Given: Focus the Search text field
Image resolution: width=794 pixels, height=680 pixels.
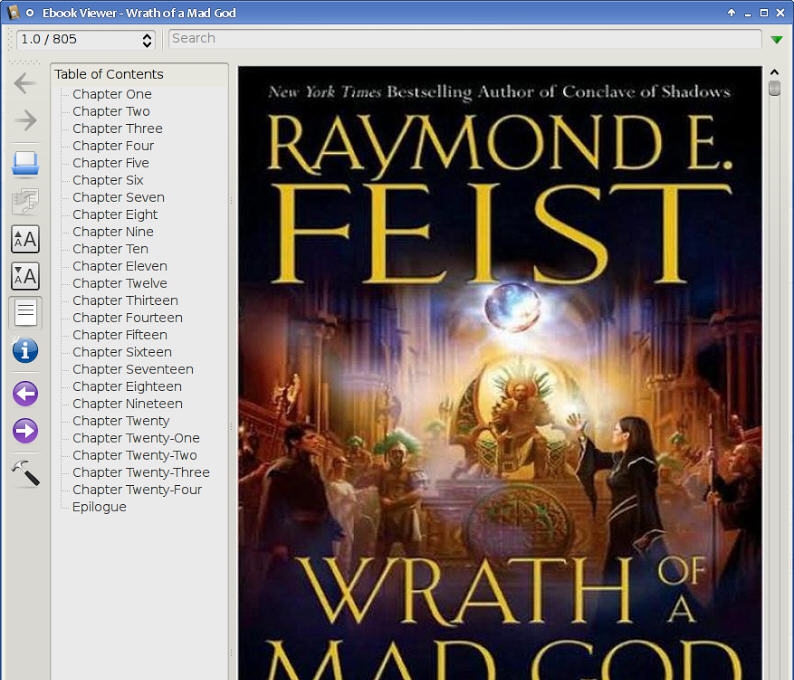Looking at the screenshot, I should click(x=464, y=38).
